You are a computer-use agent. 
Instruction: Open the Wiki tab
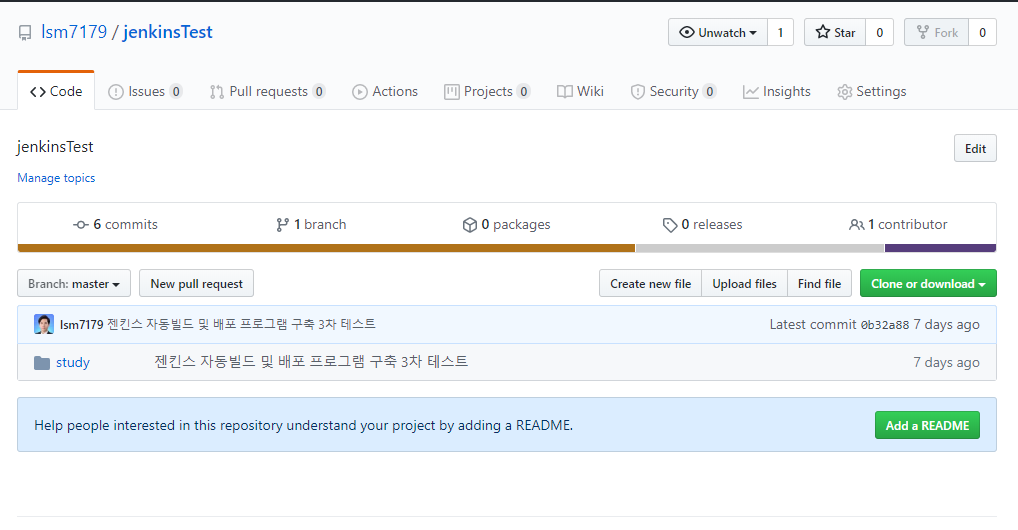tap(580, 92)
